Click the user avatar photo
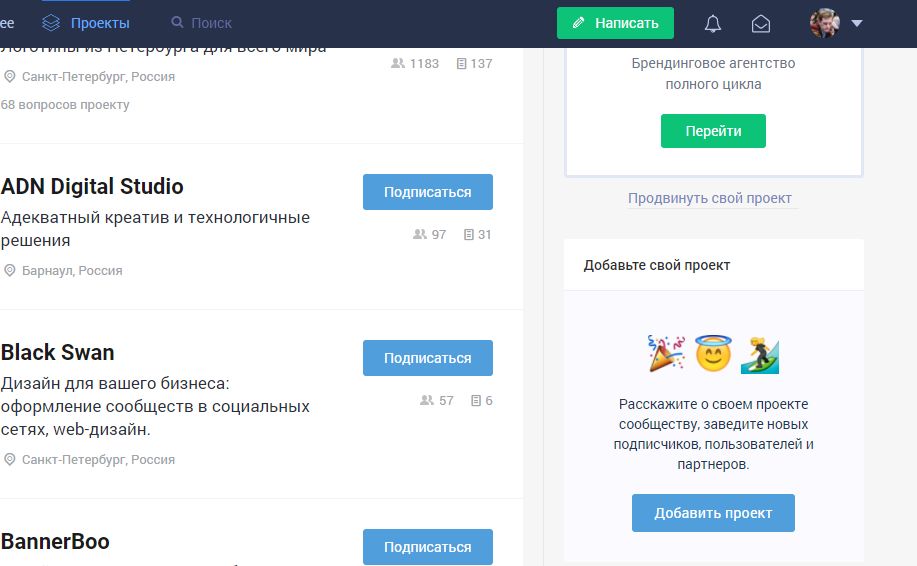The width and height of the screenshot is (917, 566). [x=825, y=23]
